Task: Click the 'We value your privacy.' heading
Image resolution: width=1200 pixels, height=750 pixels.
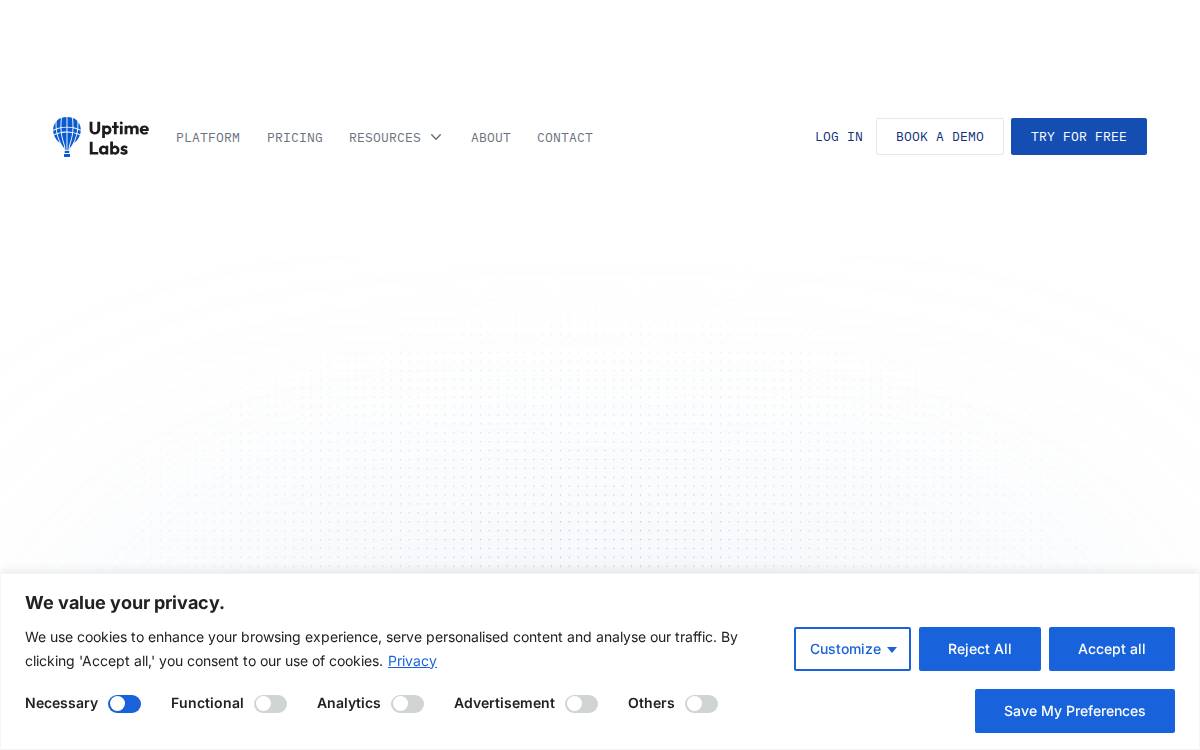Action: coord(125,603)
